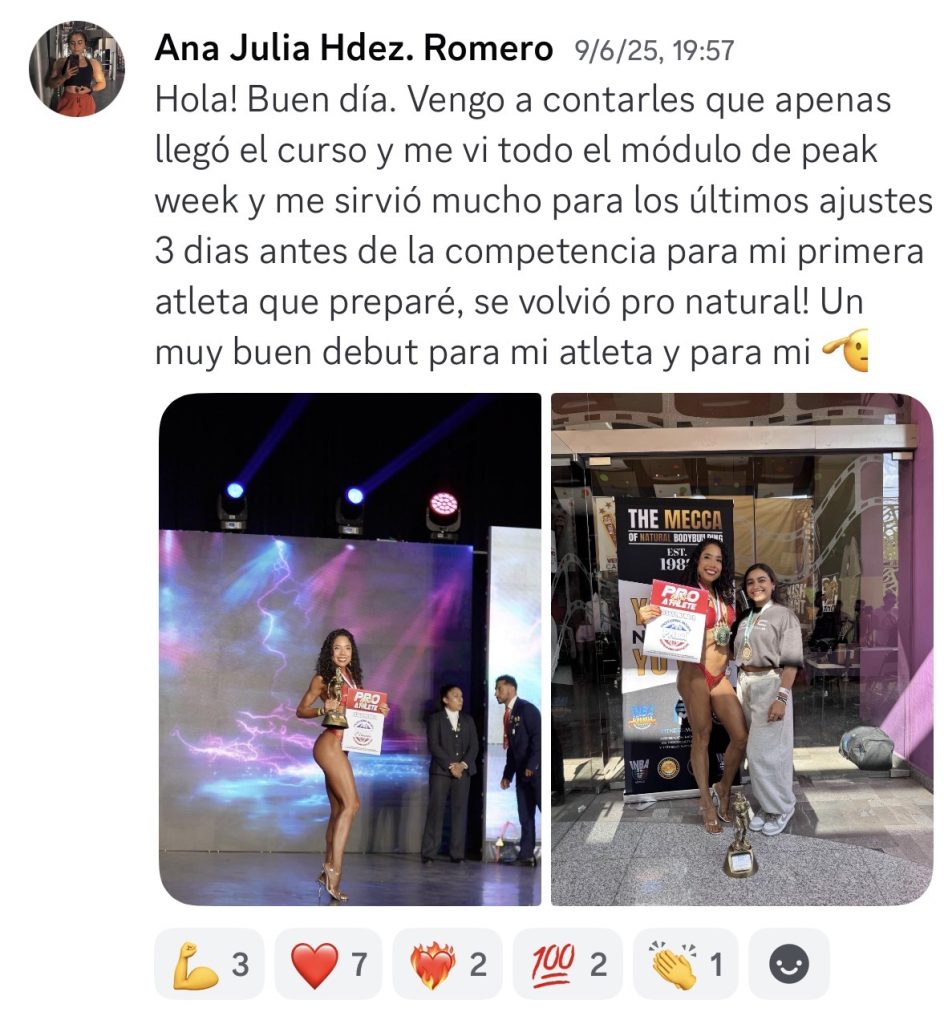Toggle the heart on fire reaction
This screenshot has width=944, height=1024.
(x=448, y=964)
